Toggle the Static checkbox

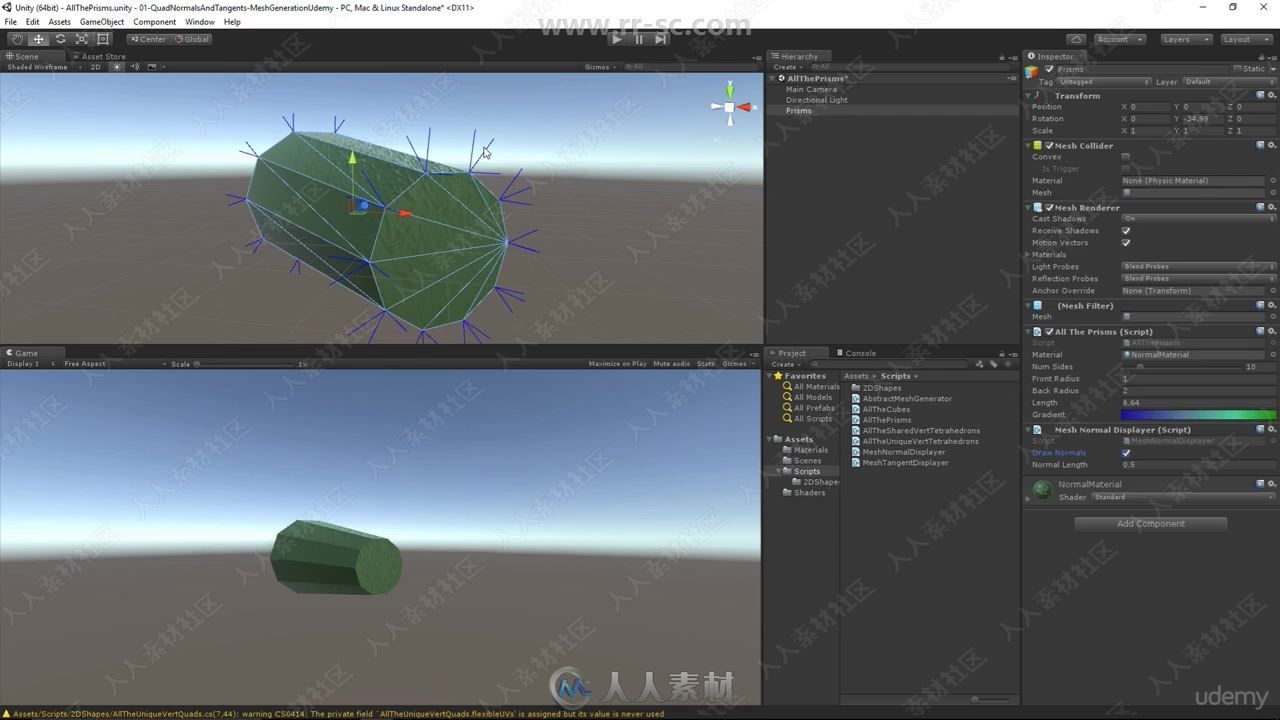tap(1238, 69)
